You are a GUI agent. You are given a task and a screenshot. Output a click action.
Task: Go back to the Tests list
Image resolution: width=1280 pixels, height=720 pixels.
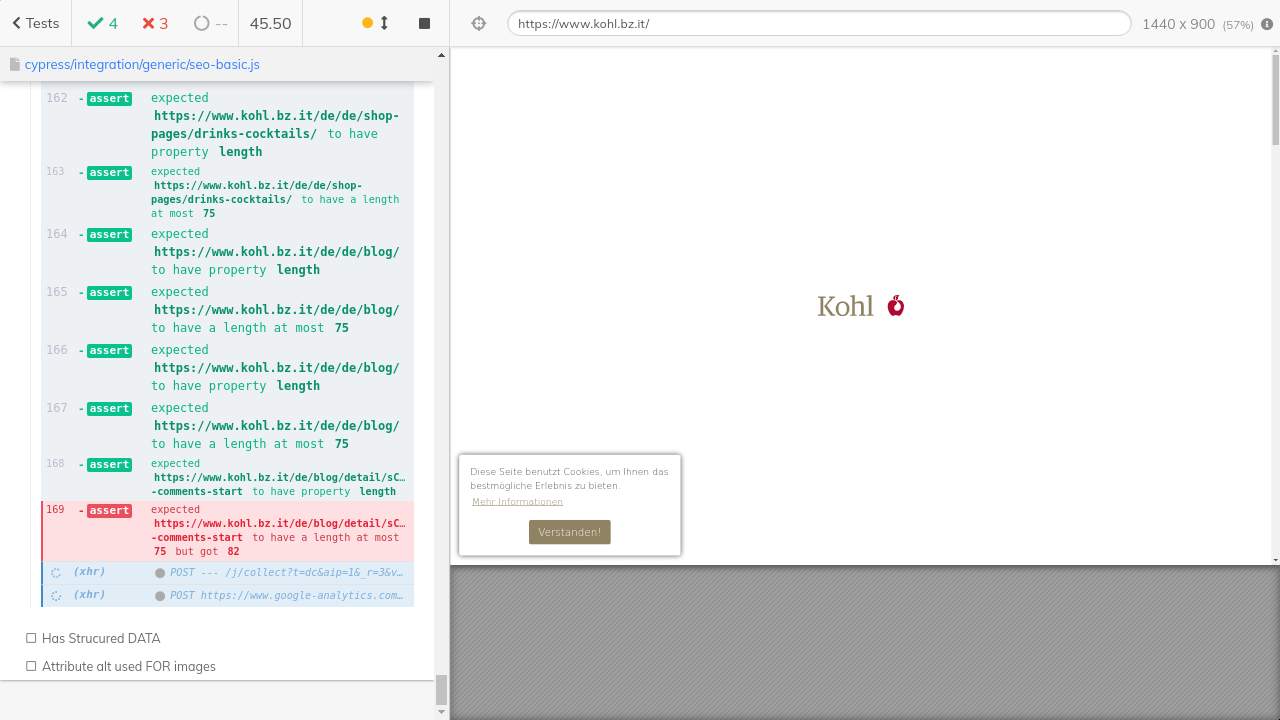[x=35, y=23]
